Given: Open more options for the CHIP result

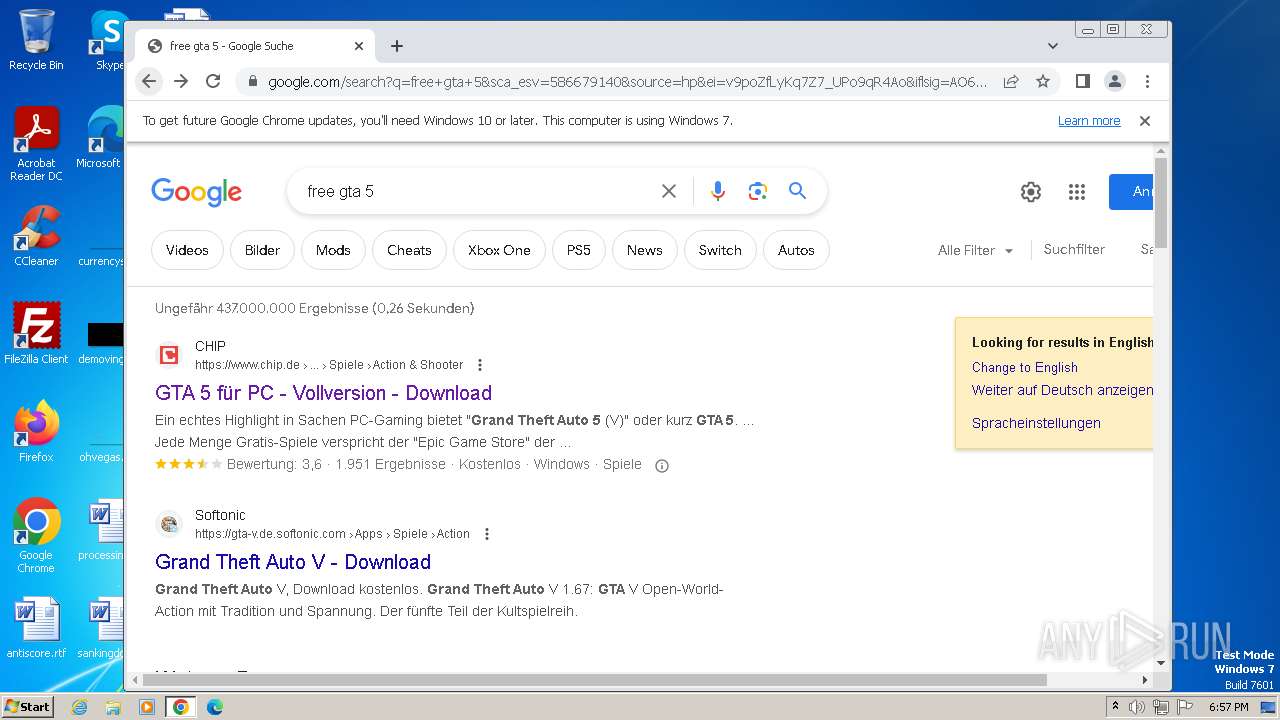Looking at the screenshot, I should point(480,365).
